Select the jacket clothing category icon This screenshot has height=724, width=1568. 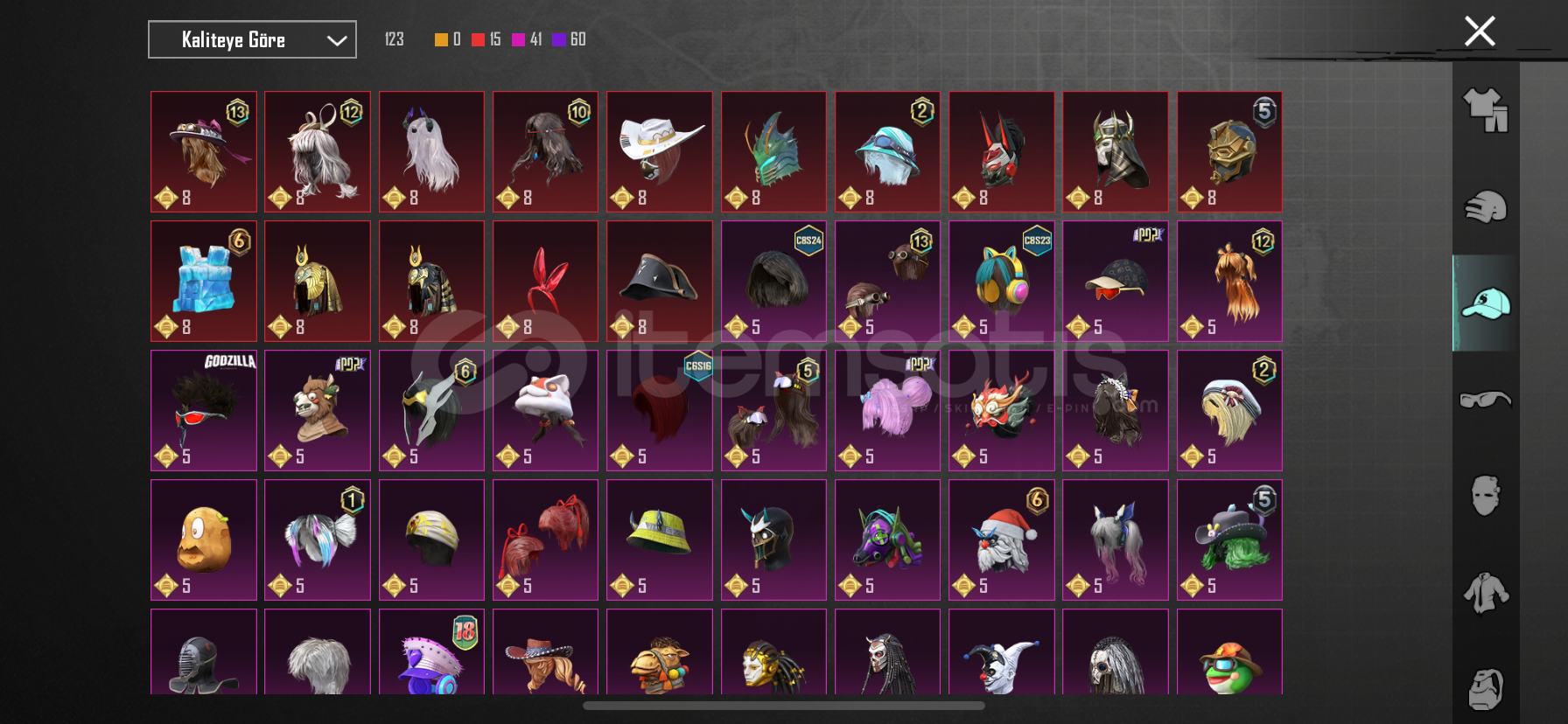click(x=1486, y=593)
